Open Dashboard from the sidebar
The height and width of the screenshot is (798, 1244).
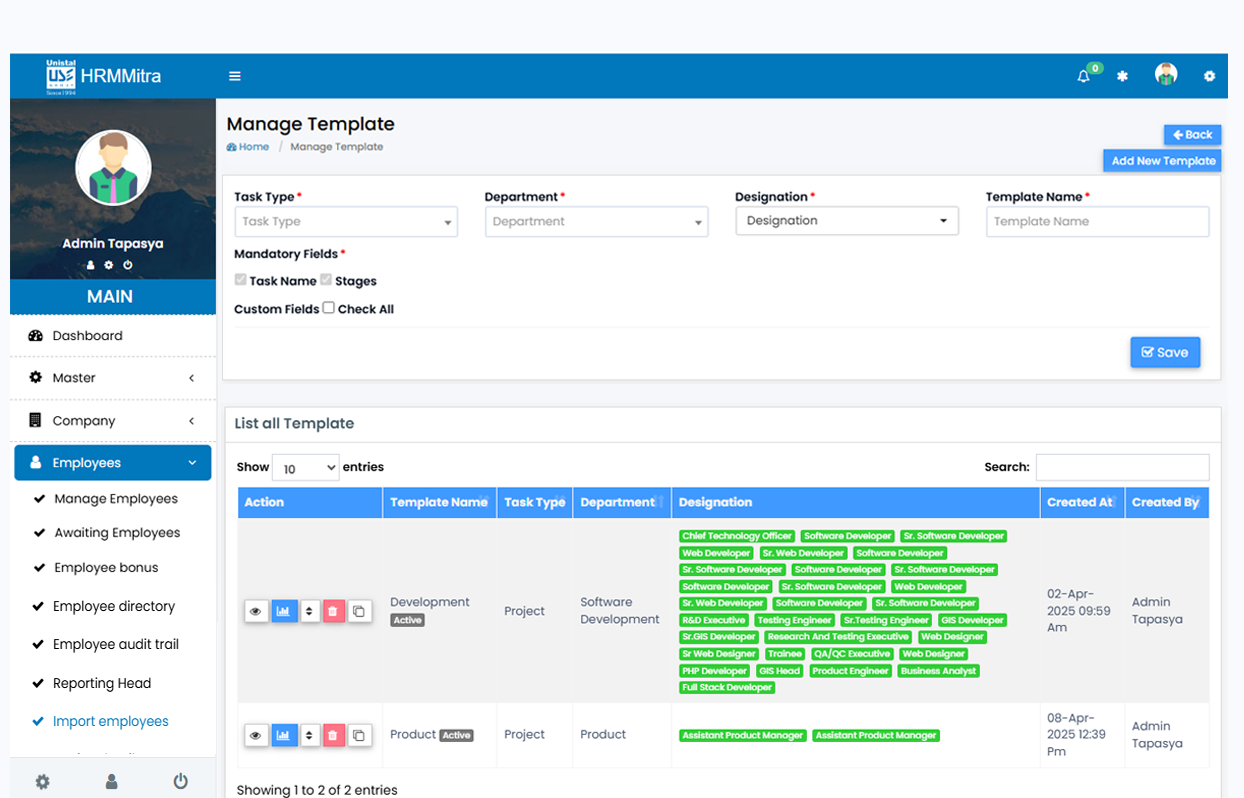point(88,336)
